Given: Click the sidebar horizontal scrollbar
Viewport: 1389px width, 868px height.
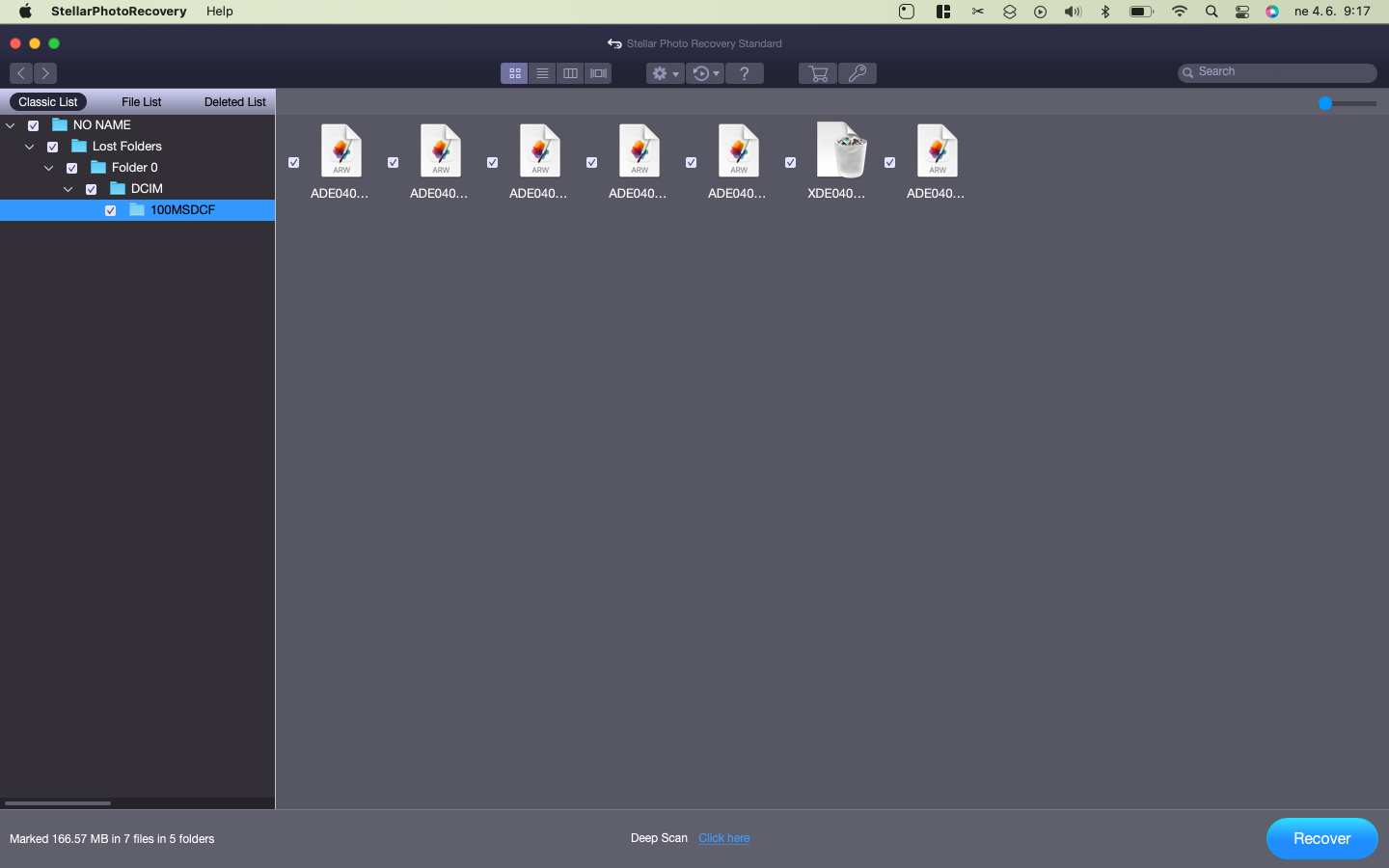Looking at the screenshot, I should [x=58, y=802].
